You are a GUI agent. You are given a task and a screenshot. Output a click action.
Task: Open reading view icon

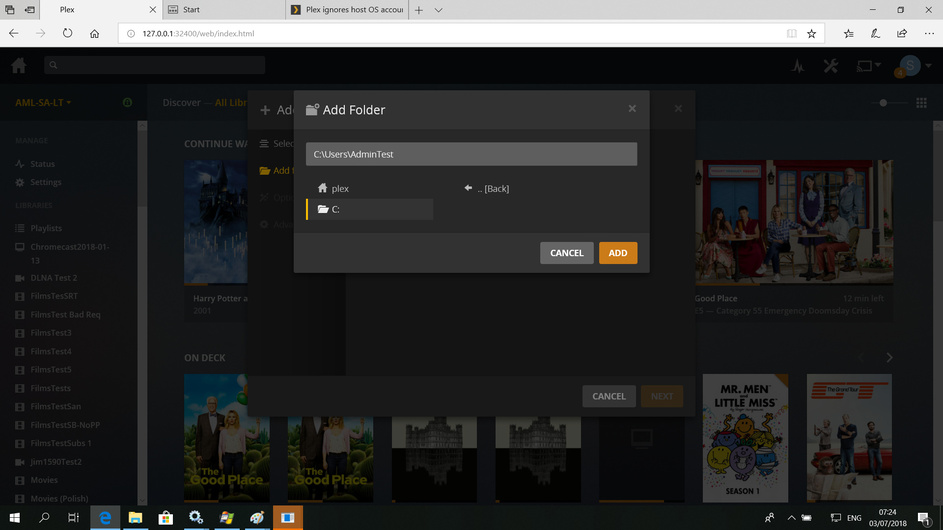click(x=791, y=34)
